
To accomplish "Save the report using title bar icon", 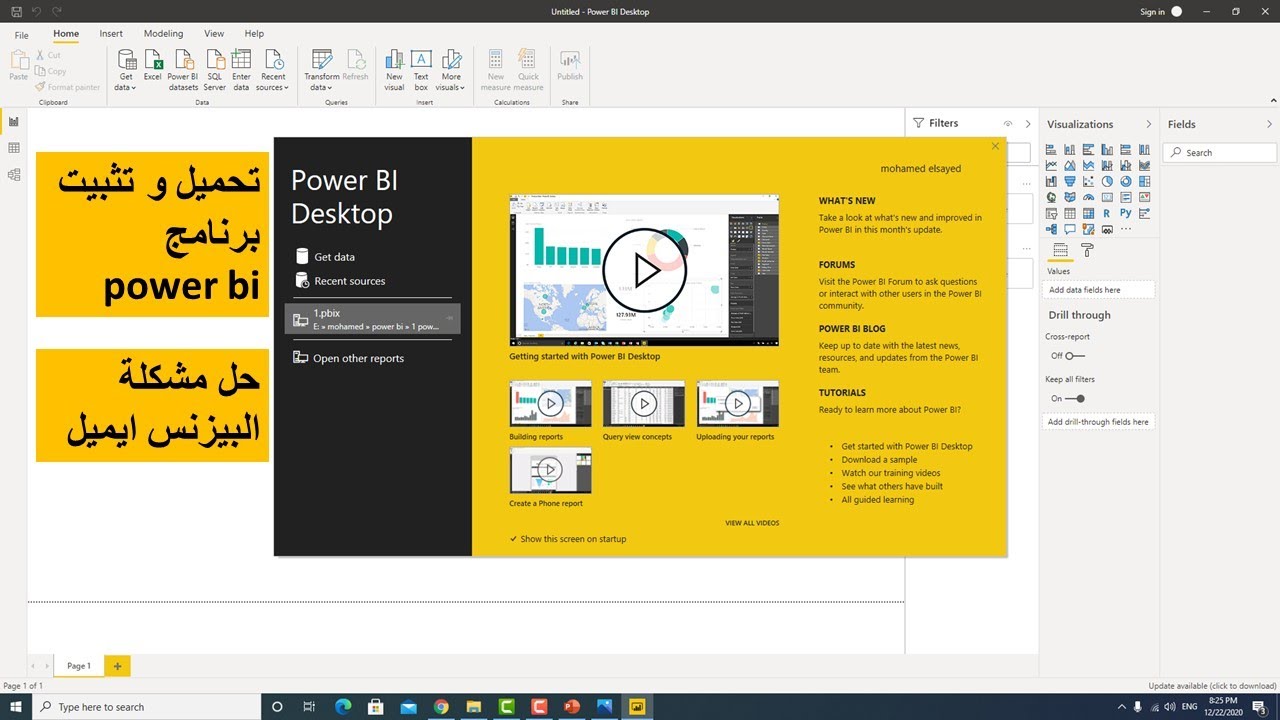I will click(x=16, y=12).
